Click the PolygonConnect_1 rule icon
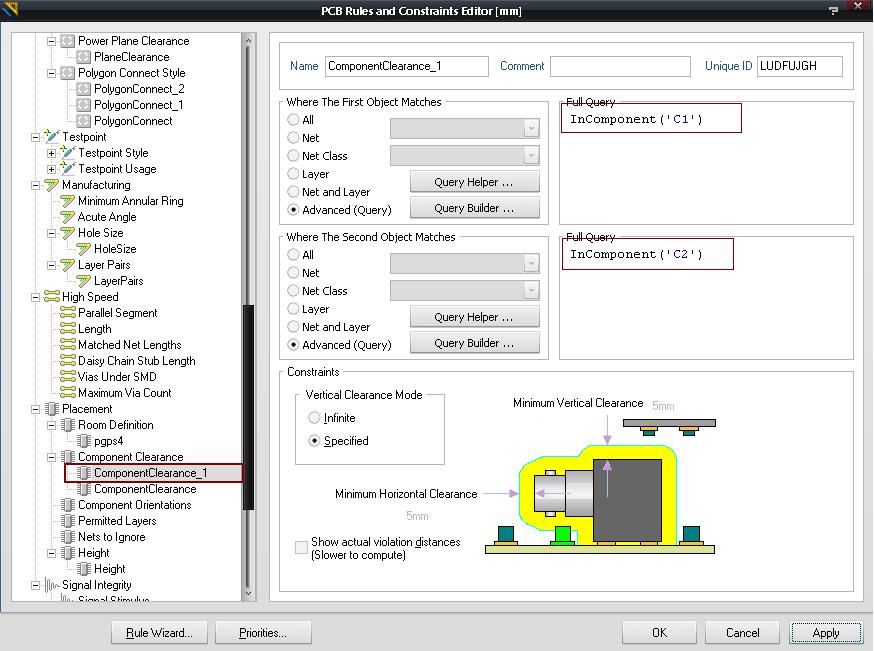 84,105
